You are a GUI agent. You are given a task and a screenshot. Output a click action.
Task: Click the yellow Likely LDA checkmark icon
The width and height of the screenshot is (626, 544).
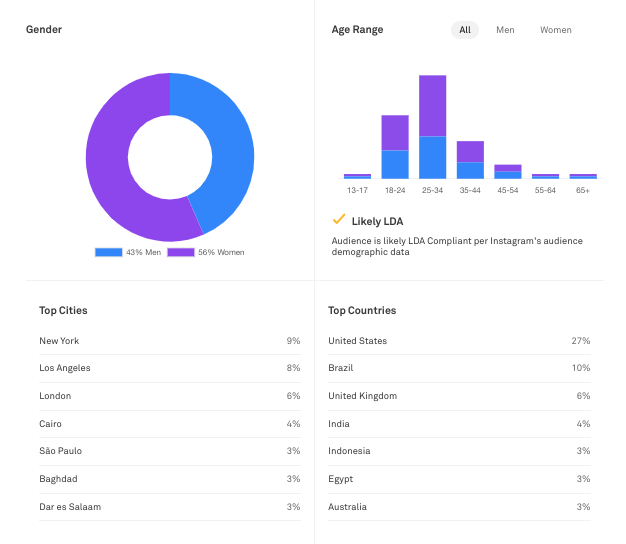(x=339, y=219)
